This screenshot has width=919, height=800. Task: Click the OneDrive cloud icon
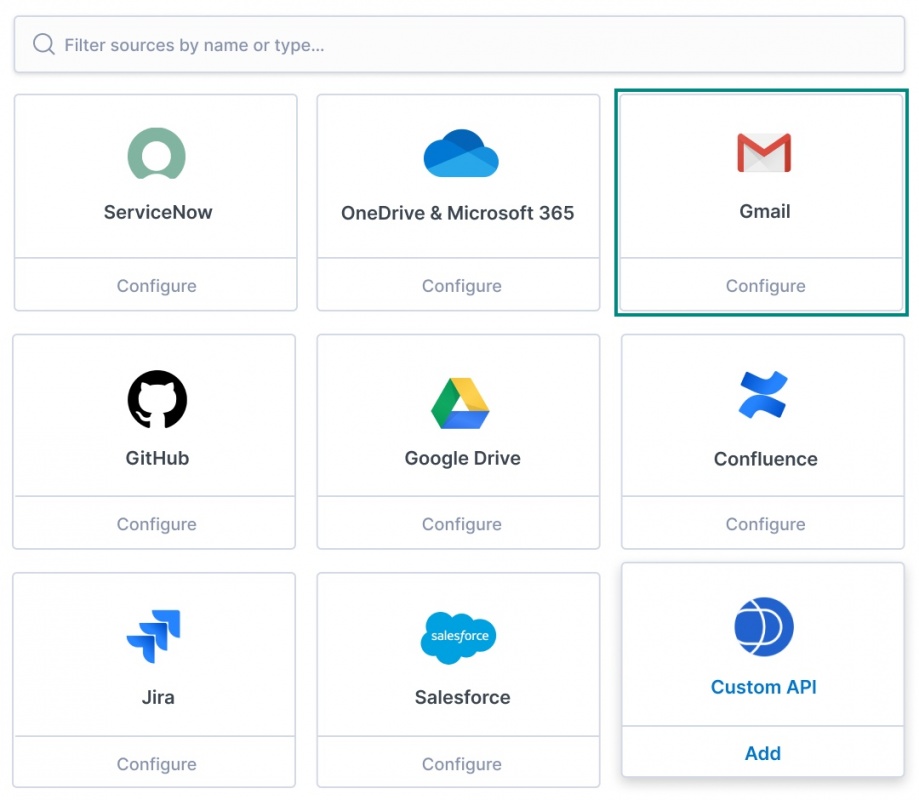point(460,154)
